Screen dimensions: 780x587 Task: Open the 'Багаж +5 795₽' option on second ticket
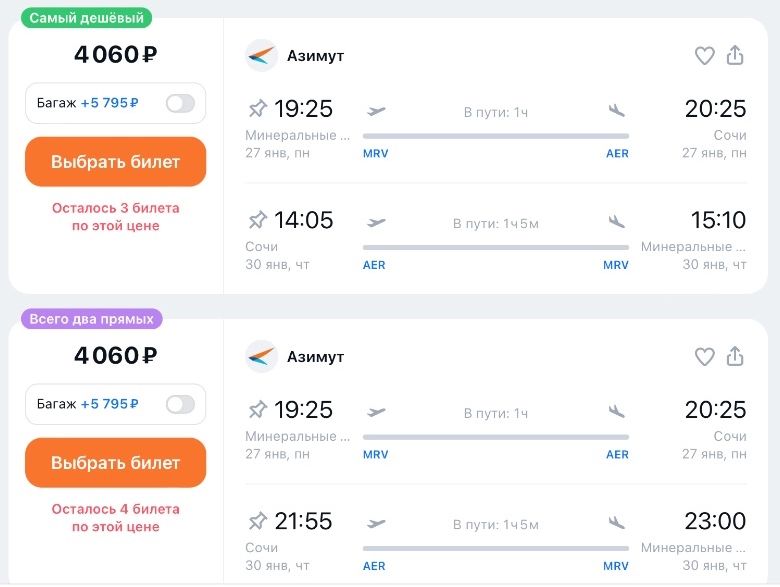pyautogui.click(x=115, y=404)
